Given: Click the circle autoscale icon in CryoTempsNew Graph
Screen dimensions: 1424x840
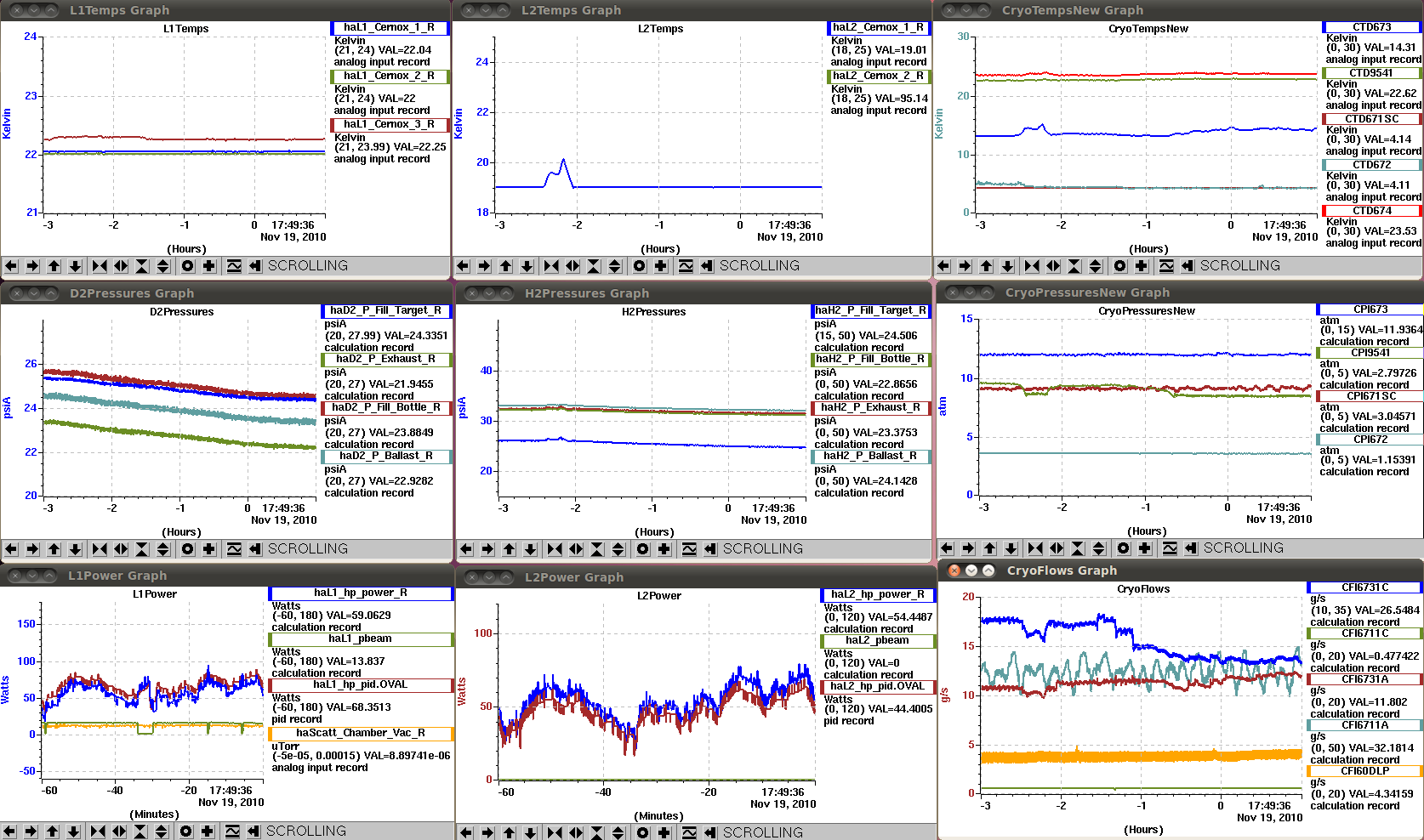Looking at the screenshot, I should [1120, 266].
